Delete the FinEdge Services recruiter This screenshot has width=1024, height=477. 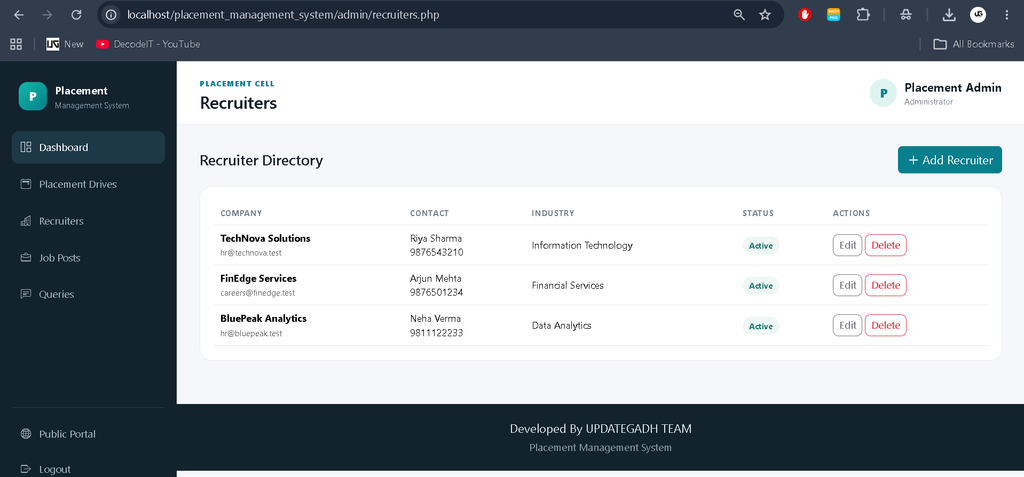pos(886,286)
